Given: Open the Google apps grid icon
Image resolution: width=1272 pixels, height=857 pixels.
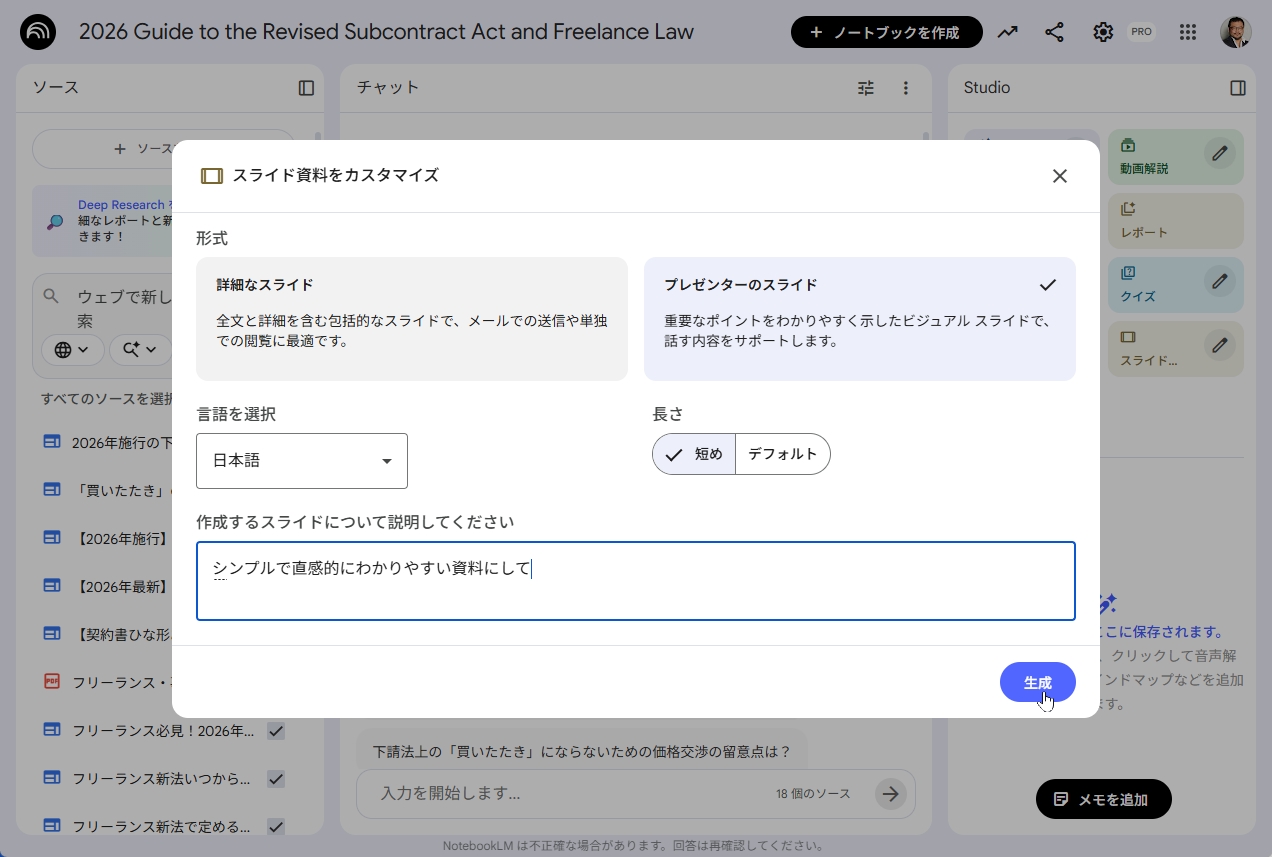Looking at the screenshot, I should (x=1187, y=32).
